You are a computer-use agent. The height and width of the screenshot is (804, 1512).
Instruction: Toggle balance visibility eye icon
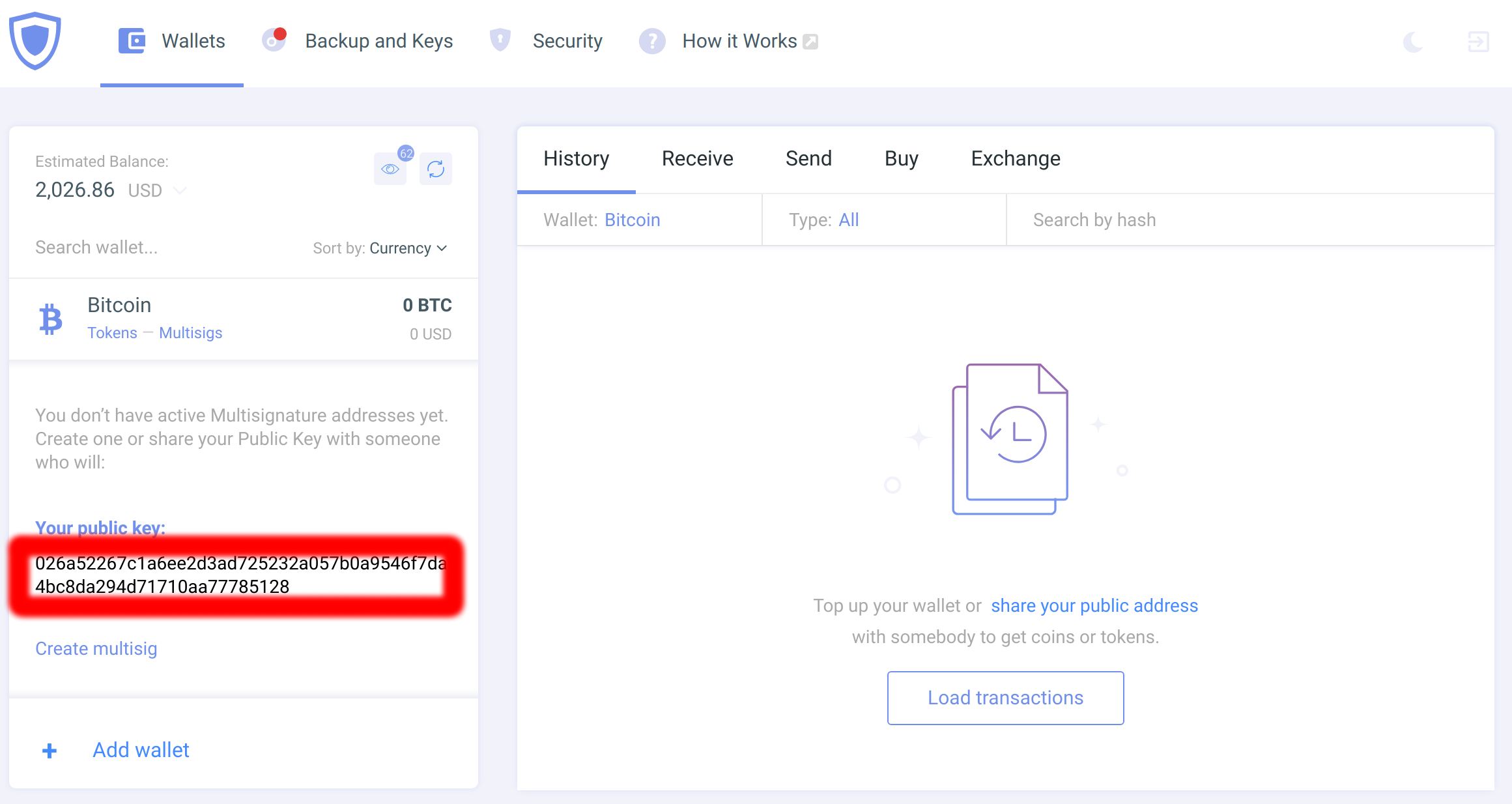[x=390, y=169]
